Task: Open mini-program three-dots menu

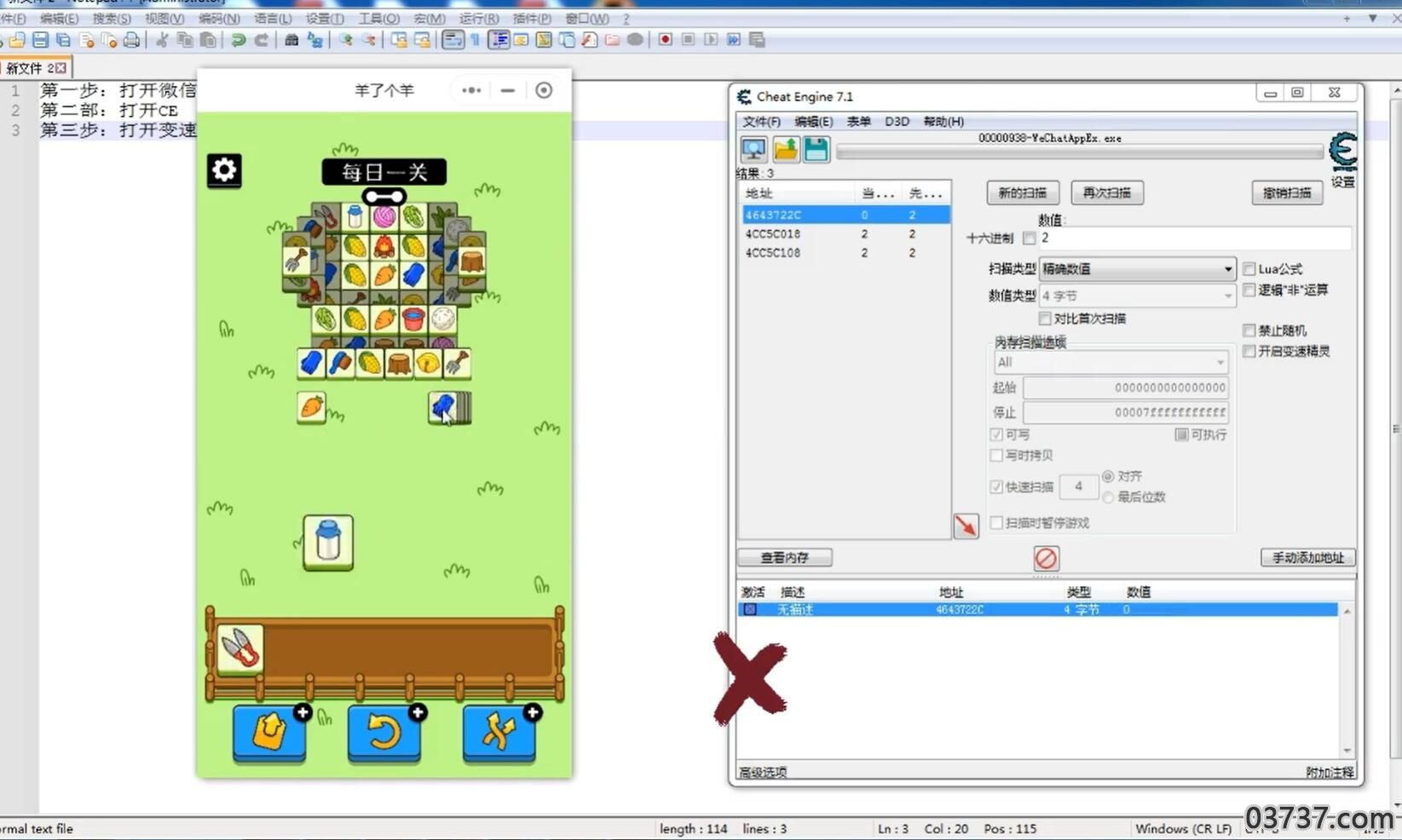Action: [x=471, y=90]
